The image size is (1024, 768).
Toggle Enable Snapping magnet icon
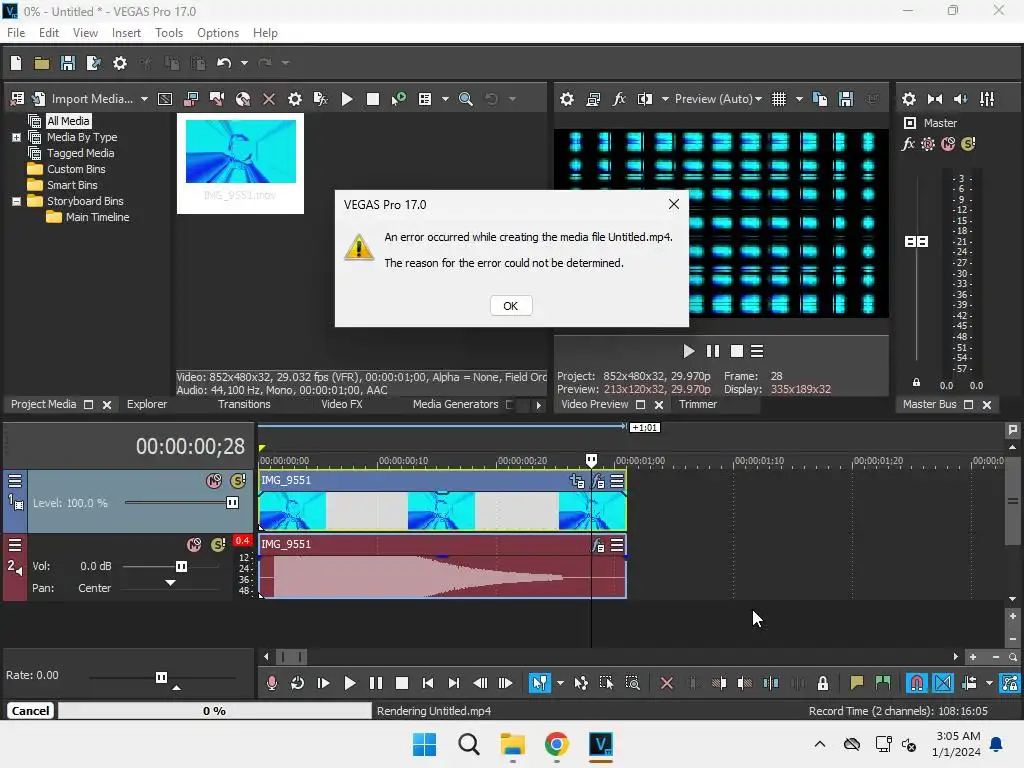coord(917,683)
